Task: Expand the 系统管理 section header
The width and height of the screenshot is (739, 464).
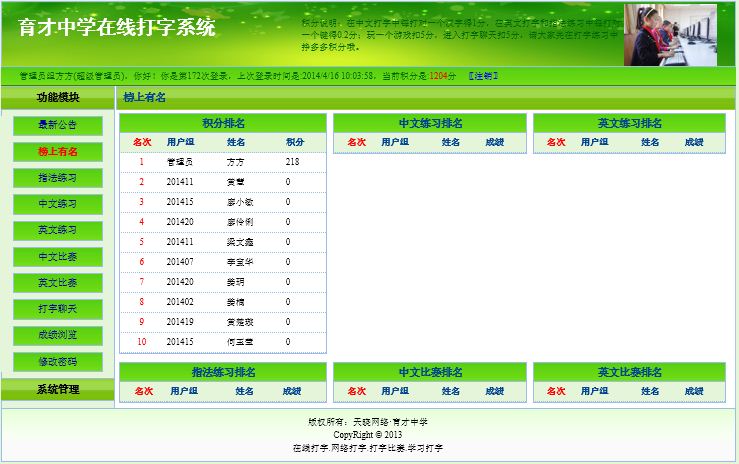Action: tap(57, 389)
